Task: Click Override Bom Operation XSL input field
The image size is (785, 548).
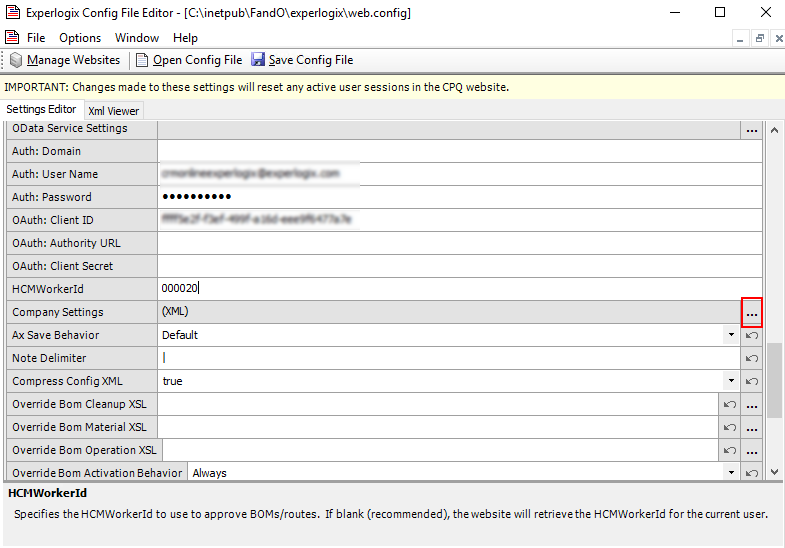Action: point(441,450)
